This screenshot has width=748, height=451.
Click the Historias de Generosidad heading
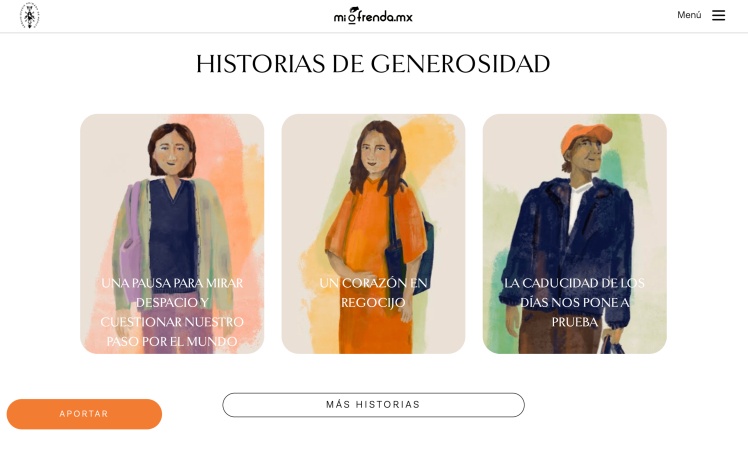373,64
